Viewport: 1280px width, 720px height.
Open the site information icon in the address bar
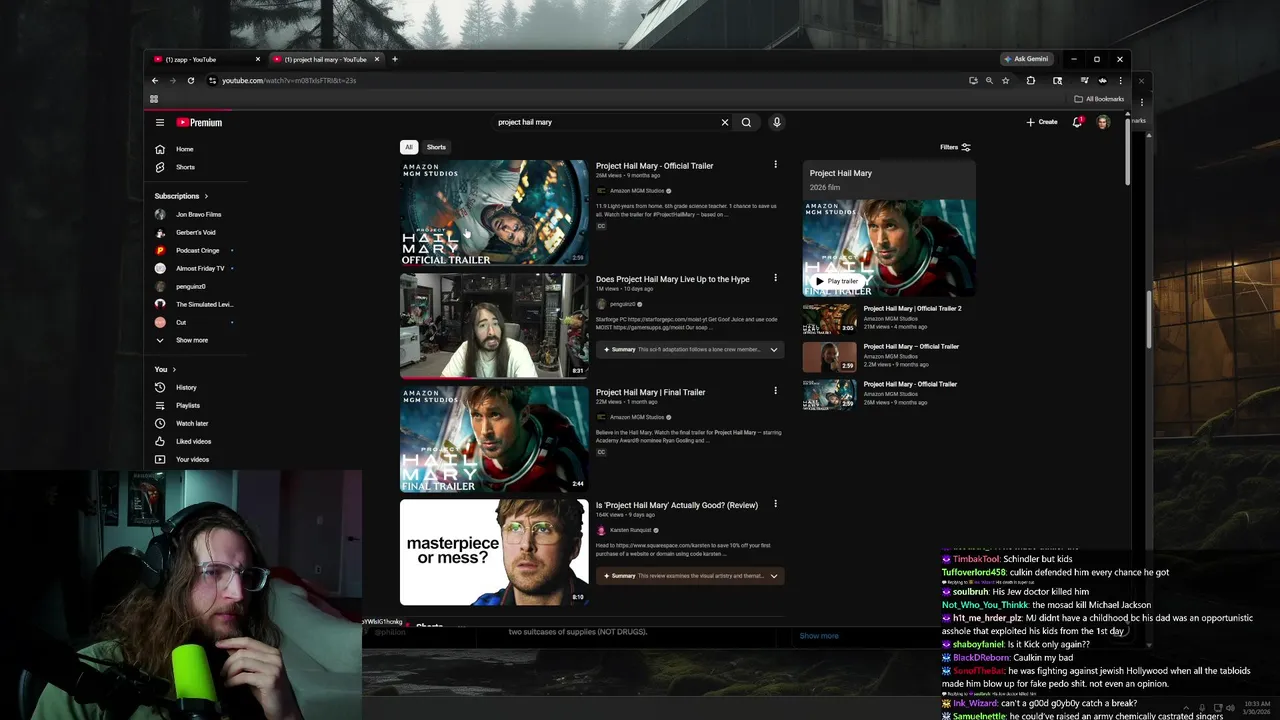point(212,80)
